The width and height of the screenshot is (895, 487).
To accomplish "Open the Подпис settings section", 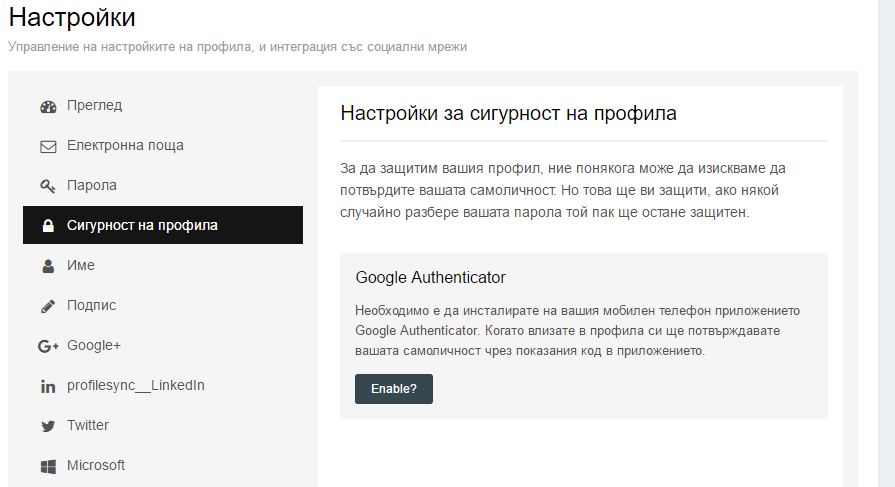I will 163,305.
